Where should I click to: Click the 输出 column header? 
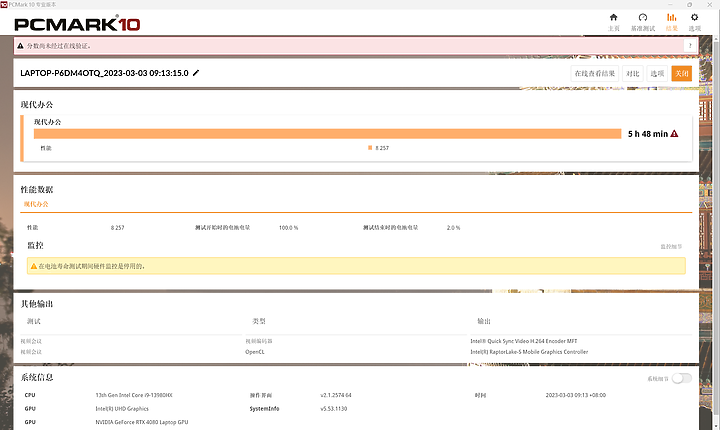(x=484, y=321)
